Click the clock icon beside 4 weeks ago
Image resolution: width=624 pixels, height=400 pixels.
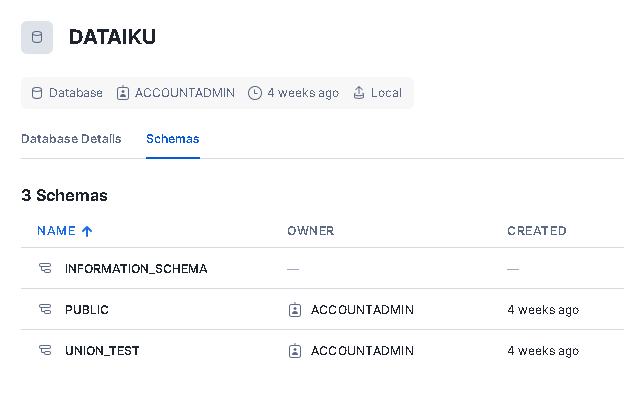(255, 93)
